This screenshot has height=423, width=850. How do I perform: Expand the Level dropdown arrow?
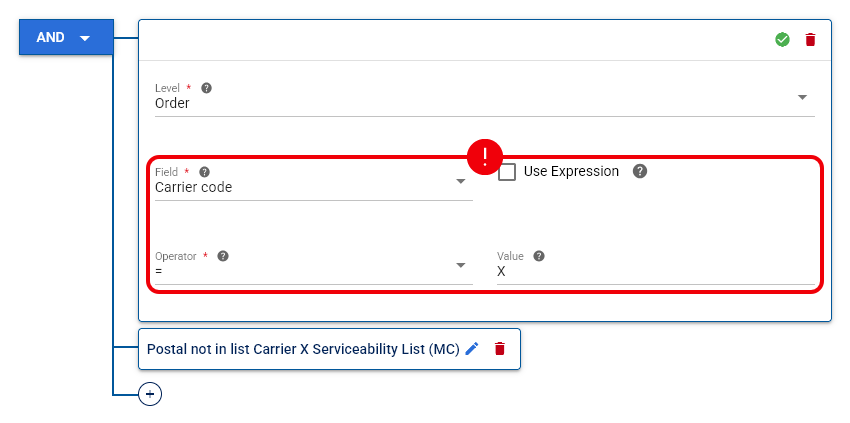pyautogui.click(x=802, y=98)
